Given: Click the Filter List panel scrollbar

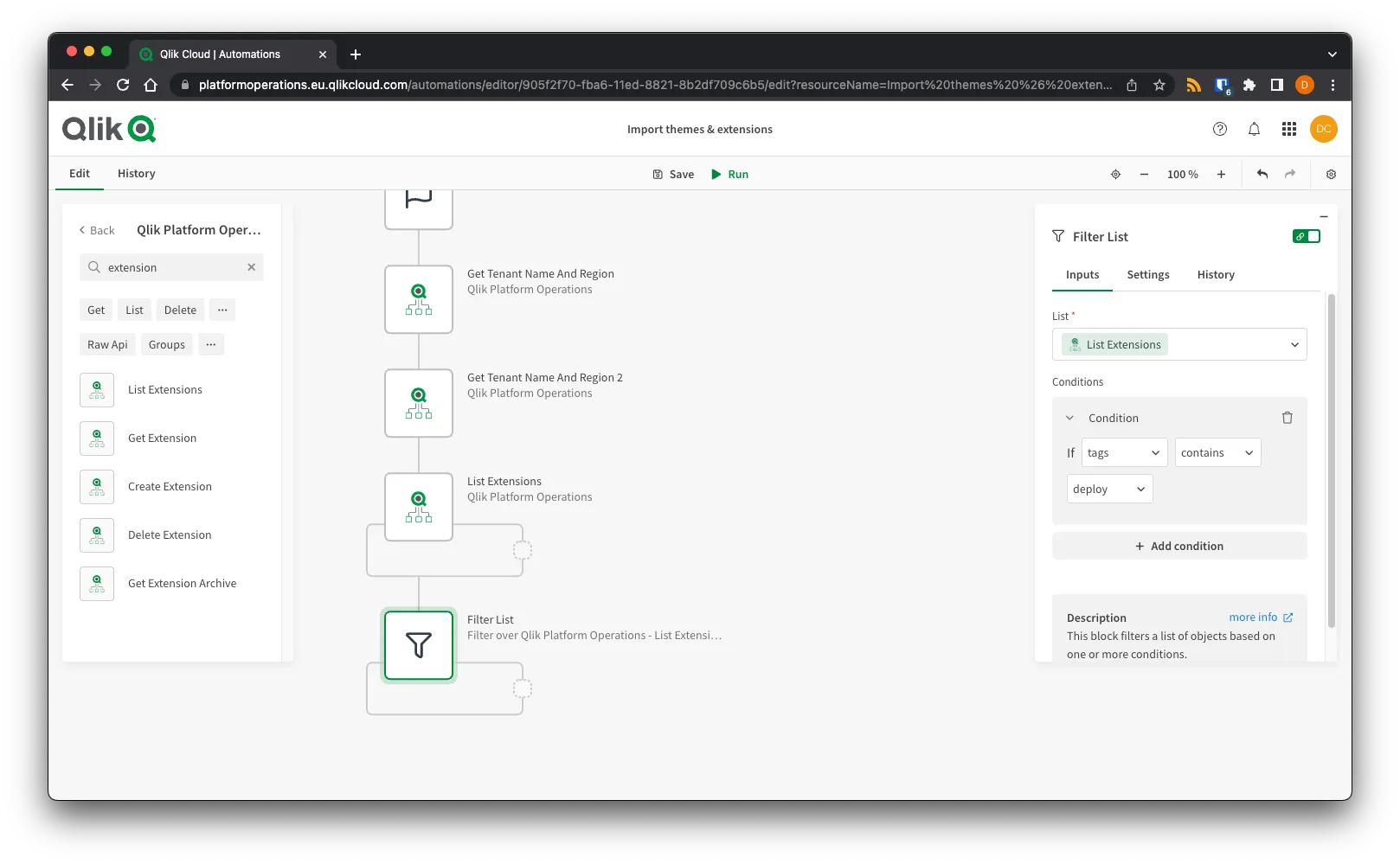Looking at the screenshot, I should point(1331,458).
